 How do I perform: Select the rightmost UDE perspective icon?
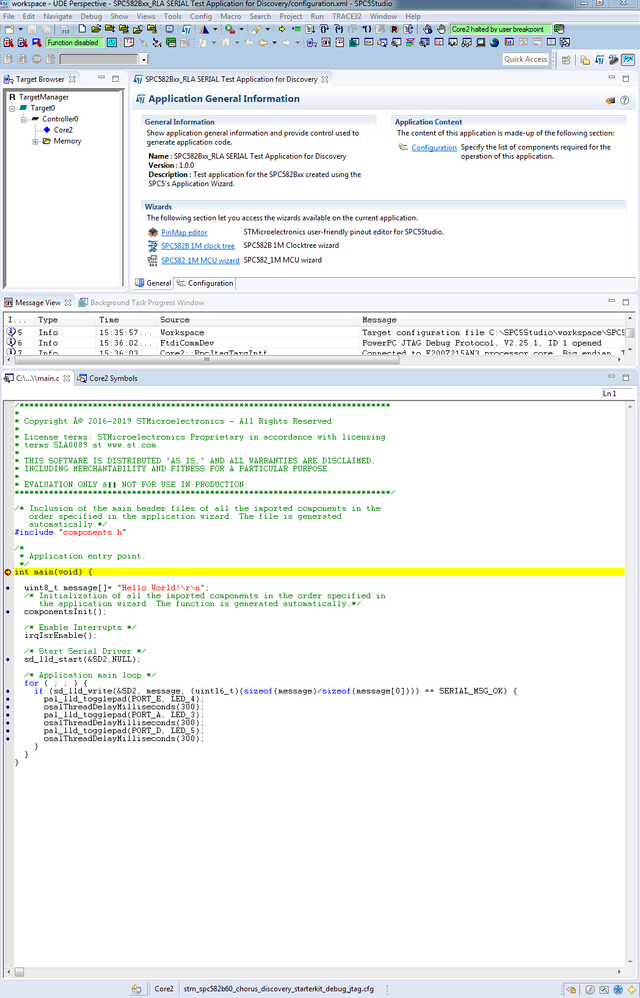click(628, 60)
